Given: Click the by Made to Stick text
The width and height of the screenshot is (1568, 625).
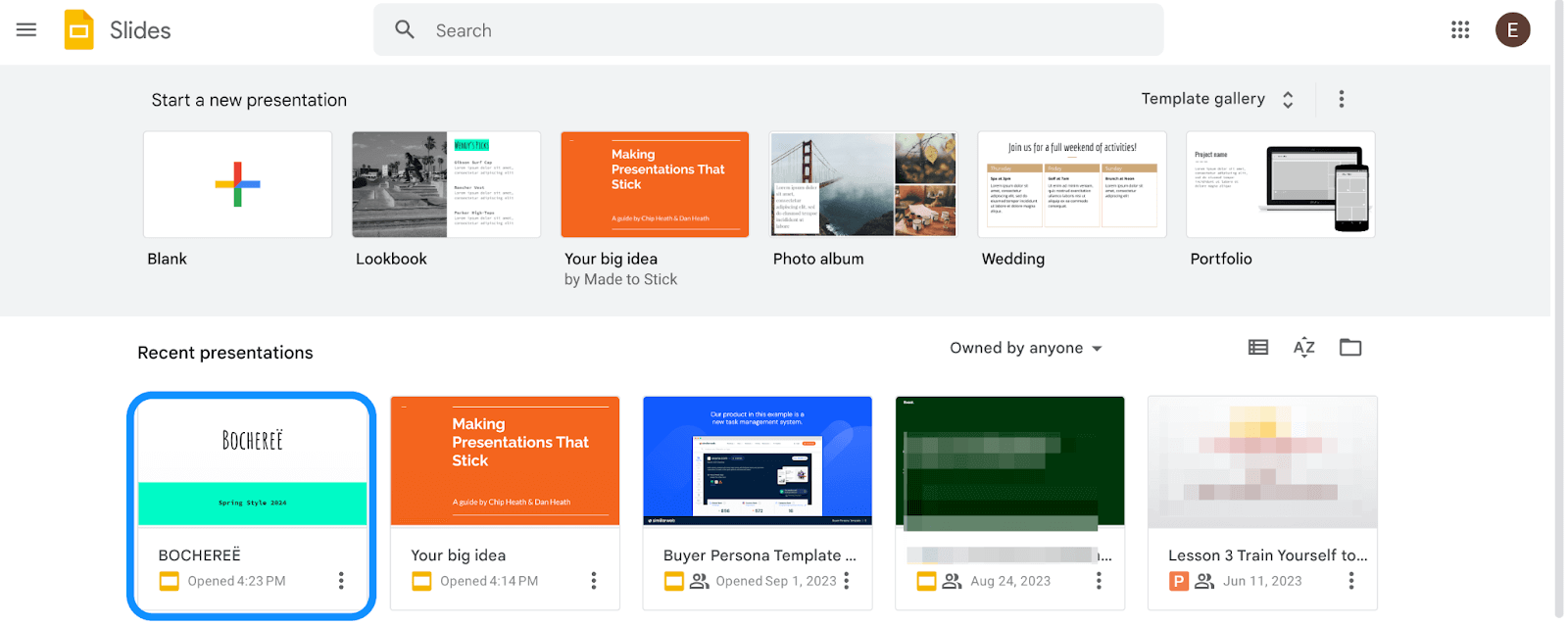Looking at the screenshot, I should (x=620, y=279).
